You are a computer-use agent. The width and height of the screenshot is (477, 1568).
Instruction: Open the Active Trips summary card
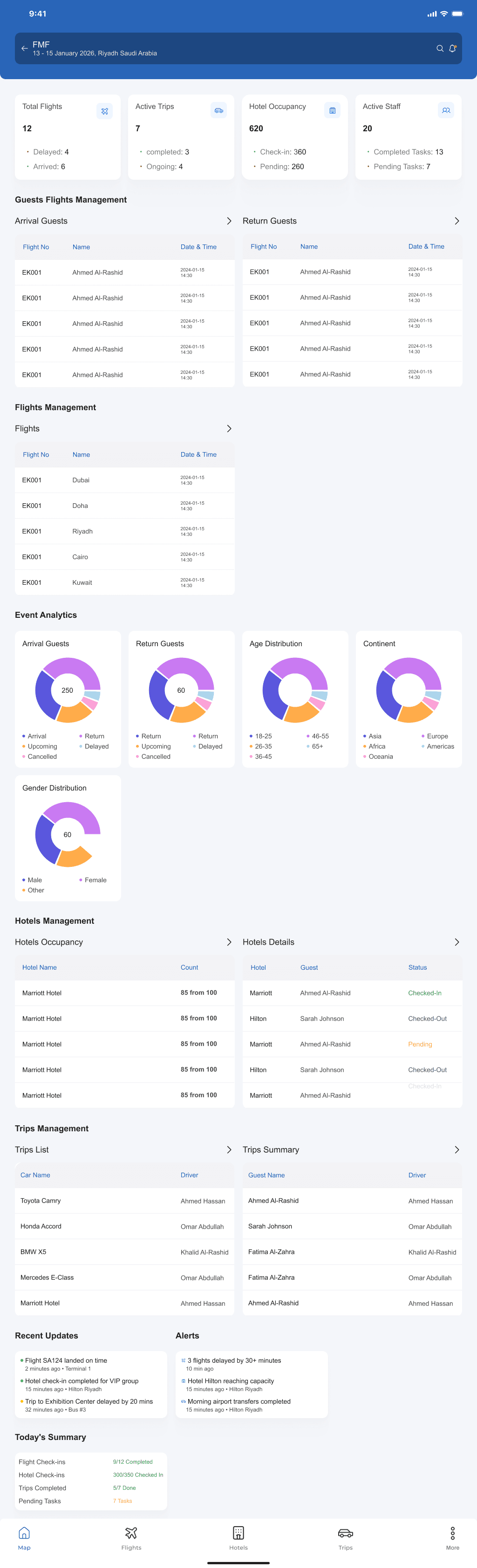[181, 137]
